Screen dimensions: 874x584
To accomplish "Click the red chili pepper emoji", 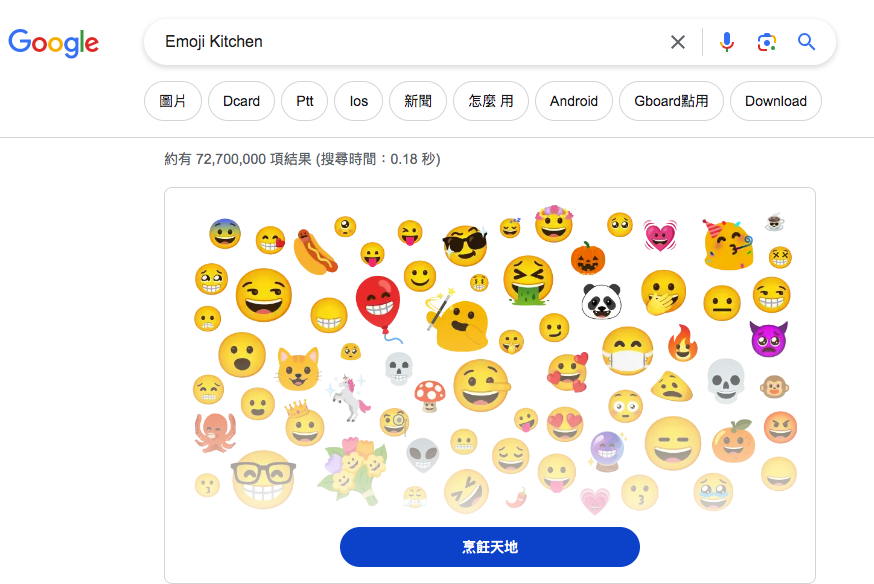I will [x=517, y=498].
